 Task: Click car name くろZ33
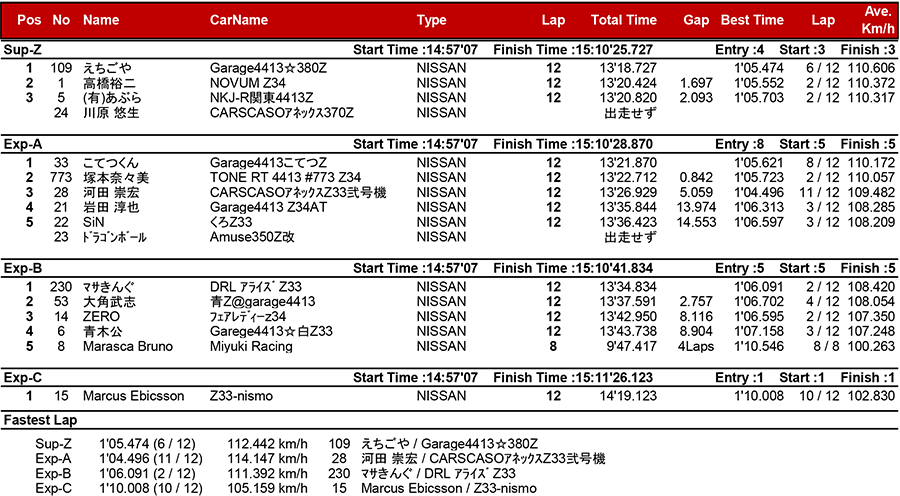(231, 223)
